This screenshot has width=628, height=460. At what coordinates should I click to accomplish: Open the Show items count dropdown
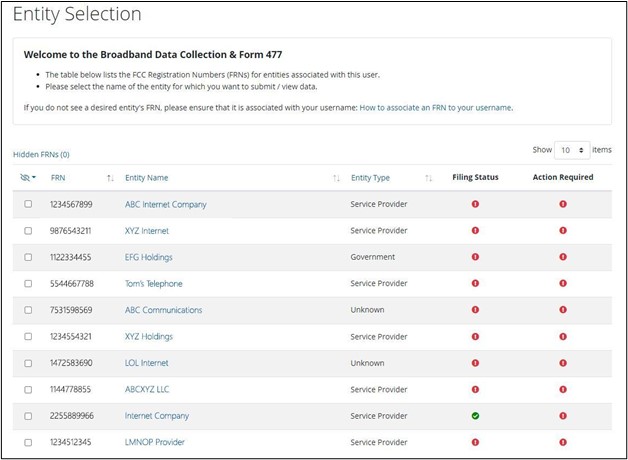573,149
